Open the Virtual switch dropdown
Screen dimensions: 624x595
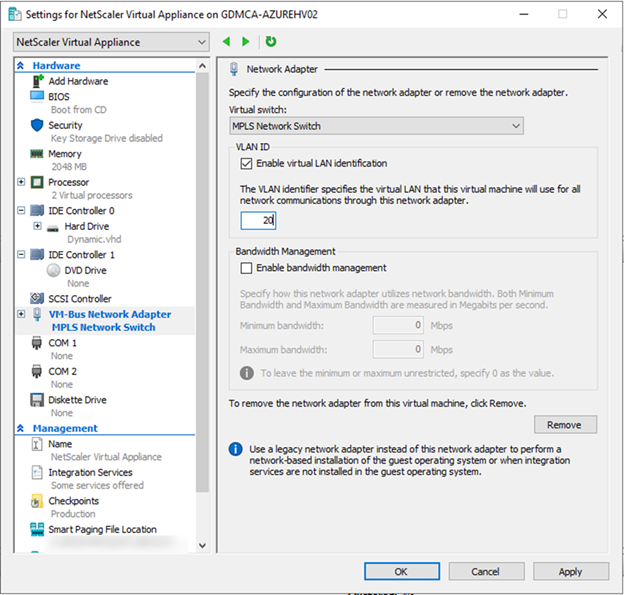click(x=376, y=126)
